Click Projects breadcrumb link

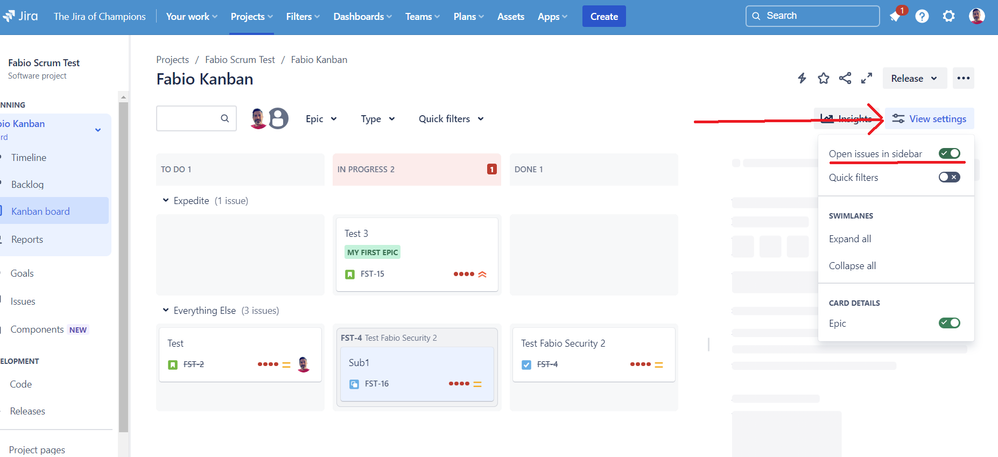pyautogui.click(x=172, y=59)
